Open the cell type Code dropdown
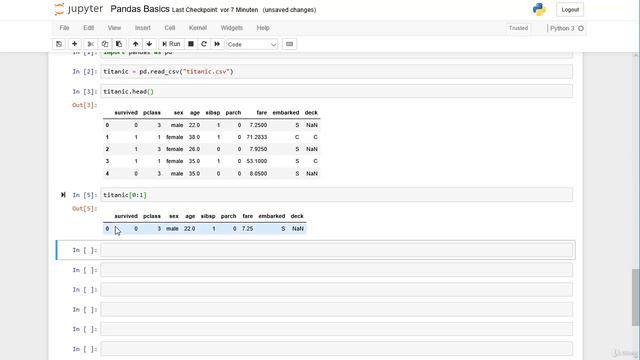 pyautogui.click(x=252, y=44)
